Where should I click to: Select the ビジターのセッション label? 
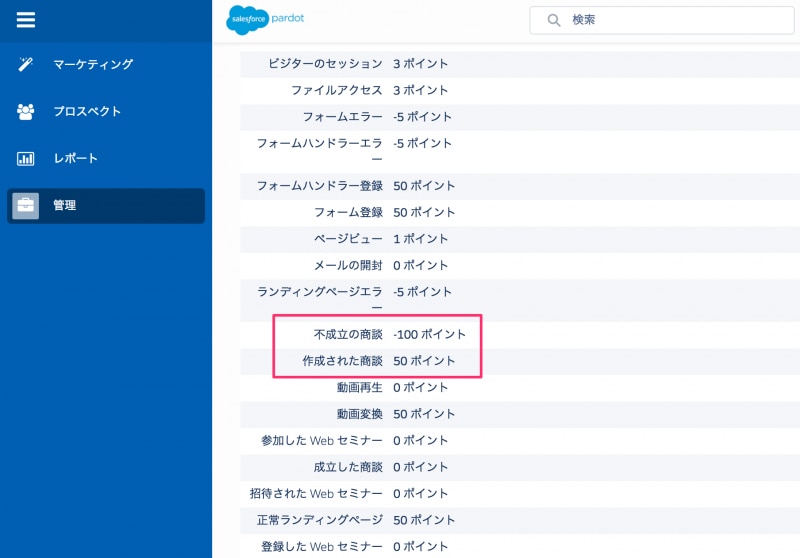point(326,64)
